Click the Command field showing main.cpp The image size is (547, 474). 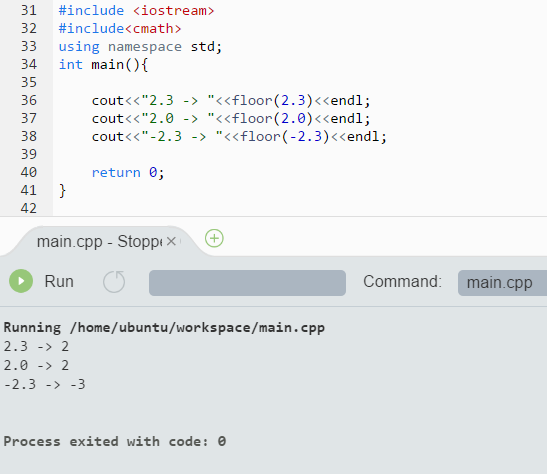click(x=502, y=283)
